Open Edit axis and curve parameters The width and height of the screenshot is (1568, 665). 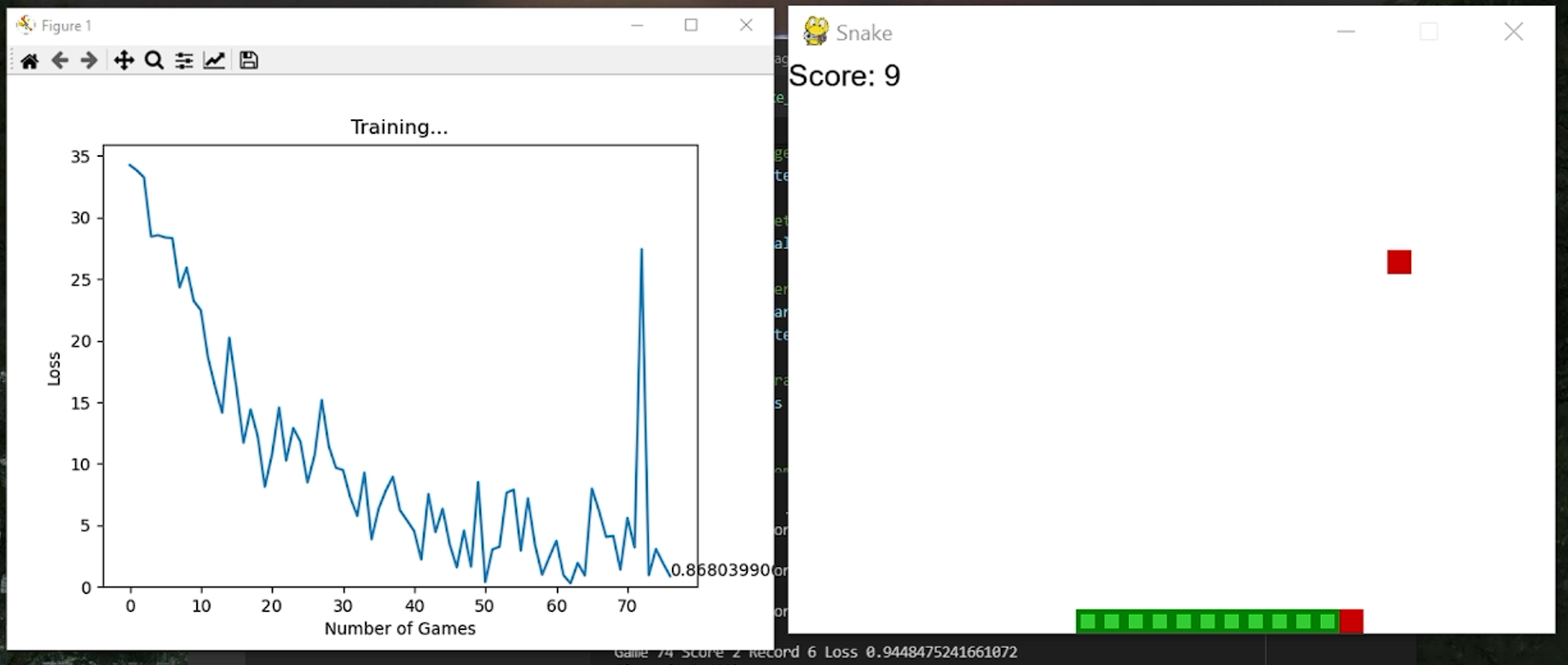[x=214, y=61]
